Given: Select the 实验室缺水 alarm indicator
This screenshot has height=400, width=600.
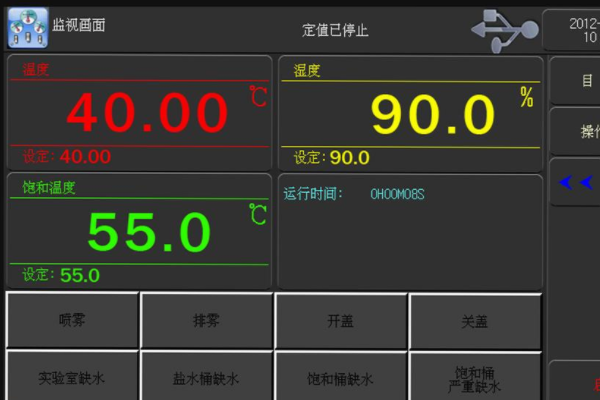Looking at the screenshot, I should point(72,379).
